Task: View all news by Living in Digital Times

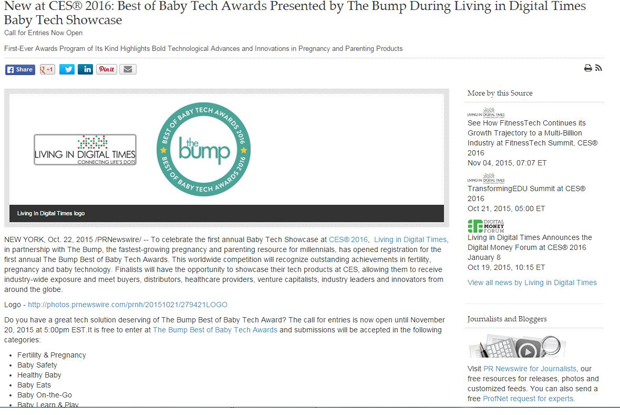Action: click(532, 283)
